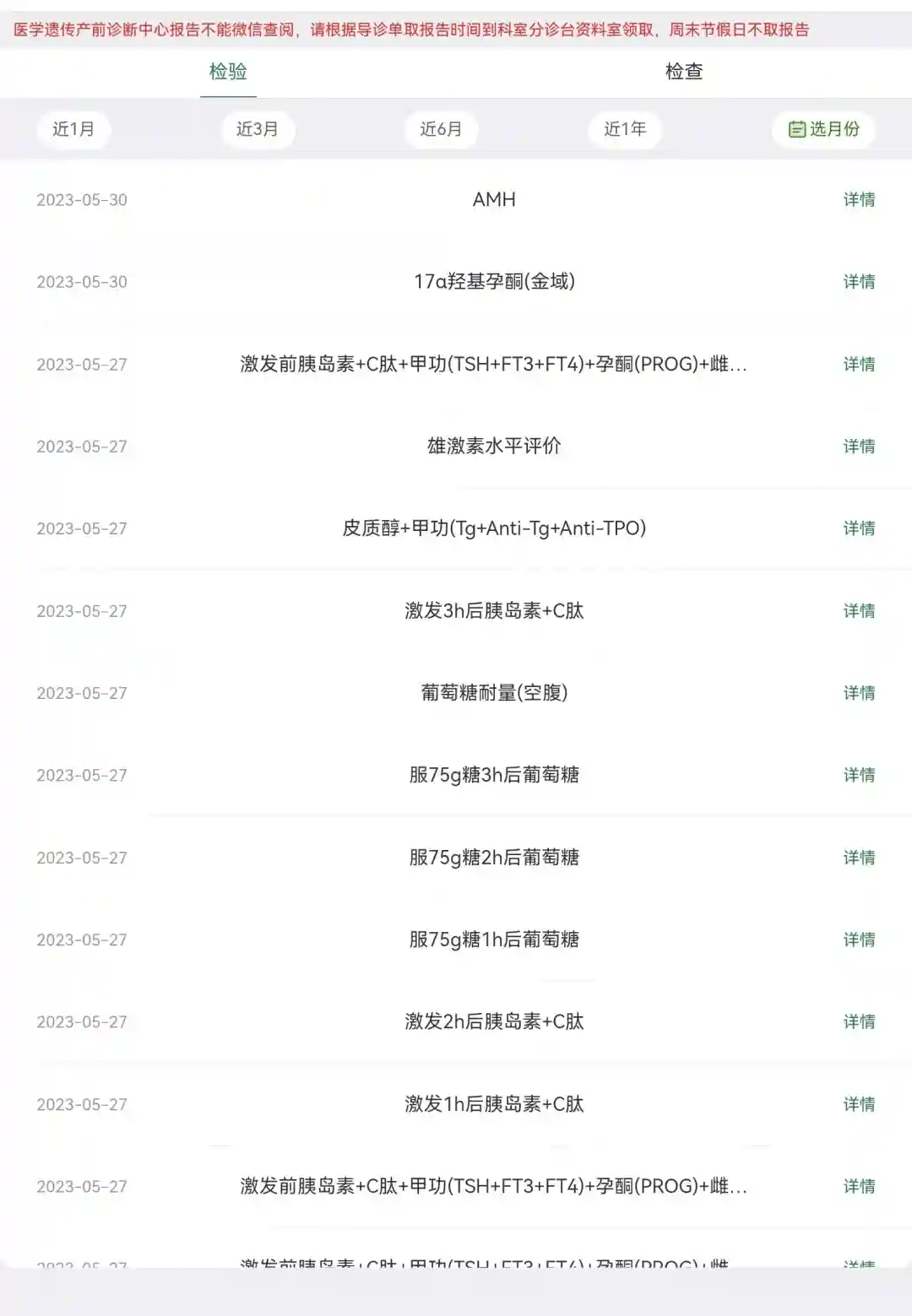The image size is (912, 1316).
Task: Select the 激发2h后胰岛素+C肽 report row
Action: pyautogui.click(x=494, y=1021)
